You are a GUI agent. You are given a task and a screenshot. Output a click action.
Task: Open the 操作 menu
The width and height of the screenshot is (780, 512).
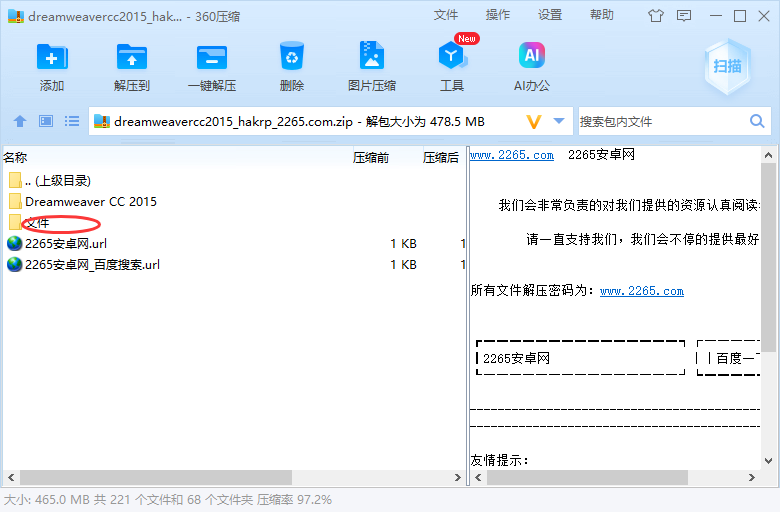pos(497,15)
